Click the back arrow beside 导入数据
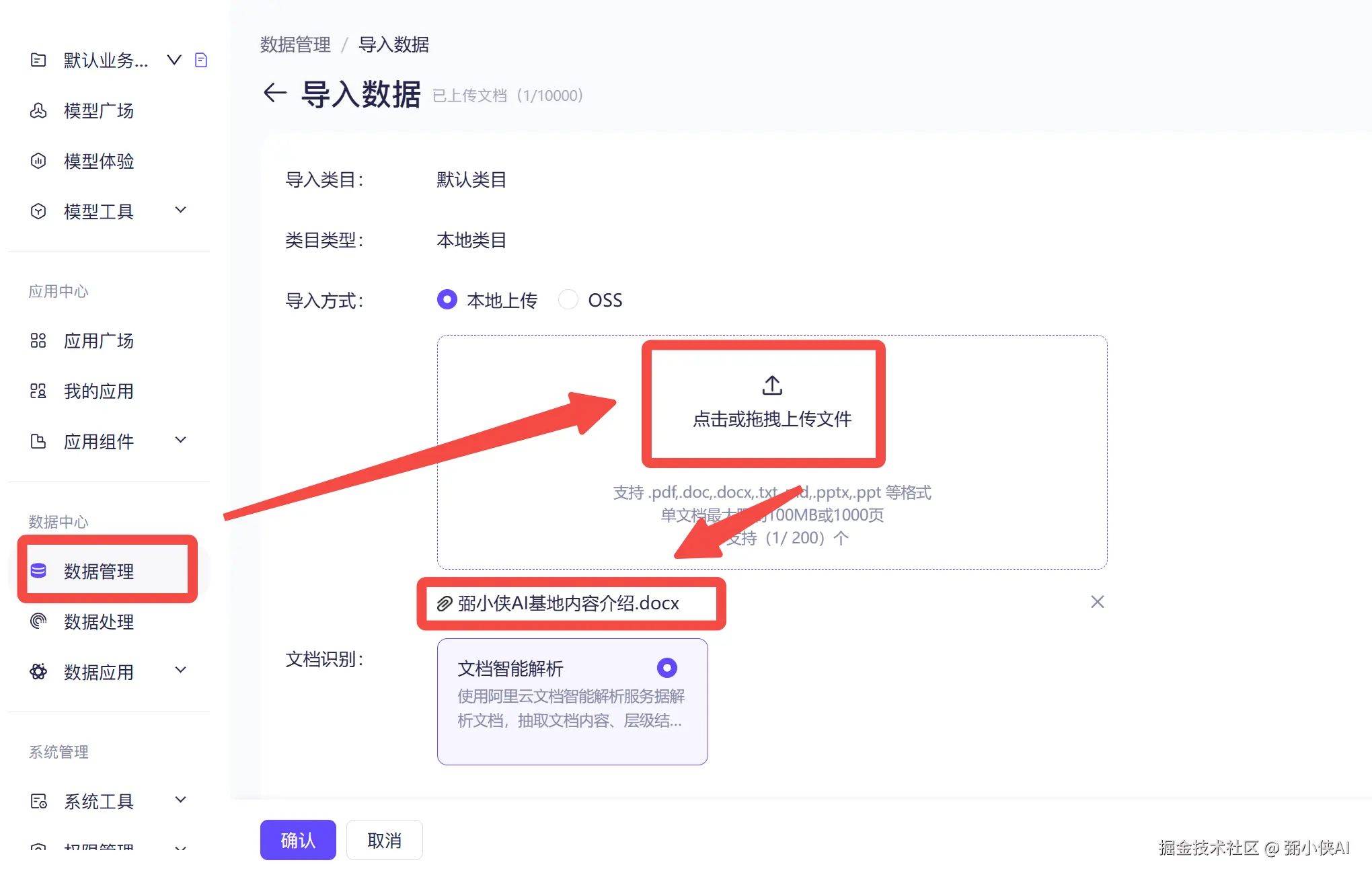This screenshot has width=1372, height=879. point(274,93)
